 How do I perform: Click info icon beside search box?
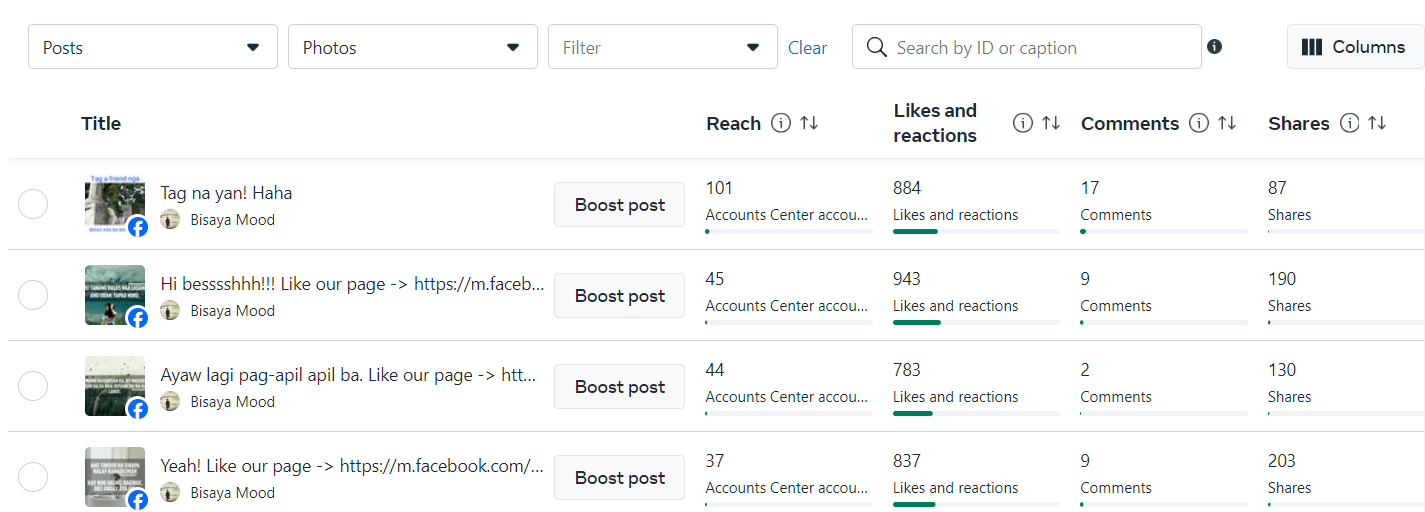[1214, 47]
